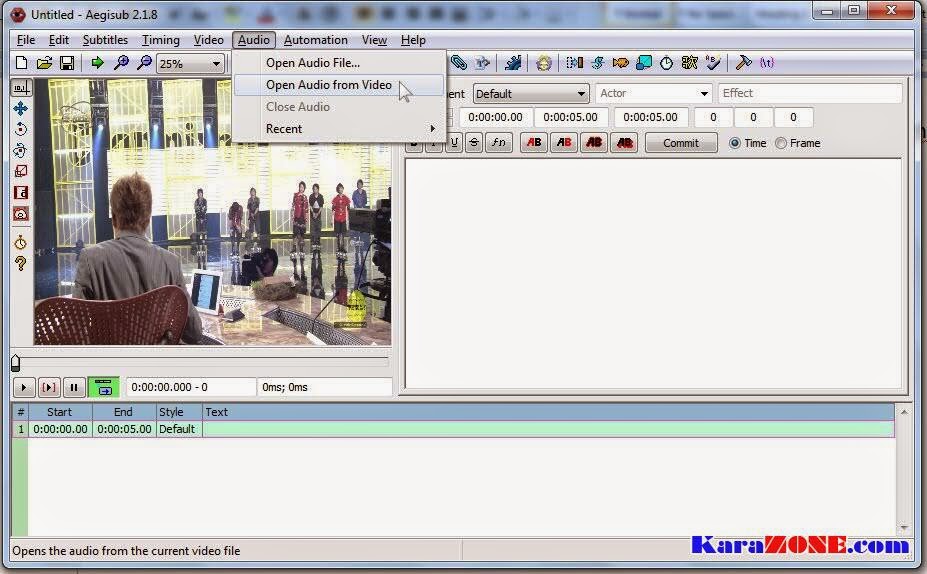This screenshot has height=574, width=927.
Task: Open the Attachments paperclip icon
Action: (458, 63)
